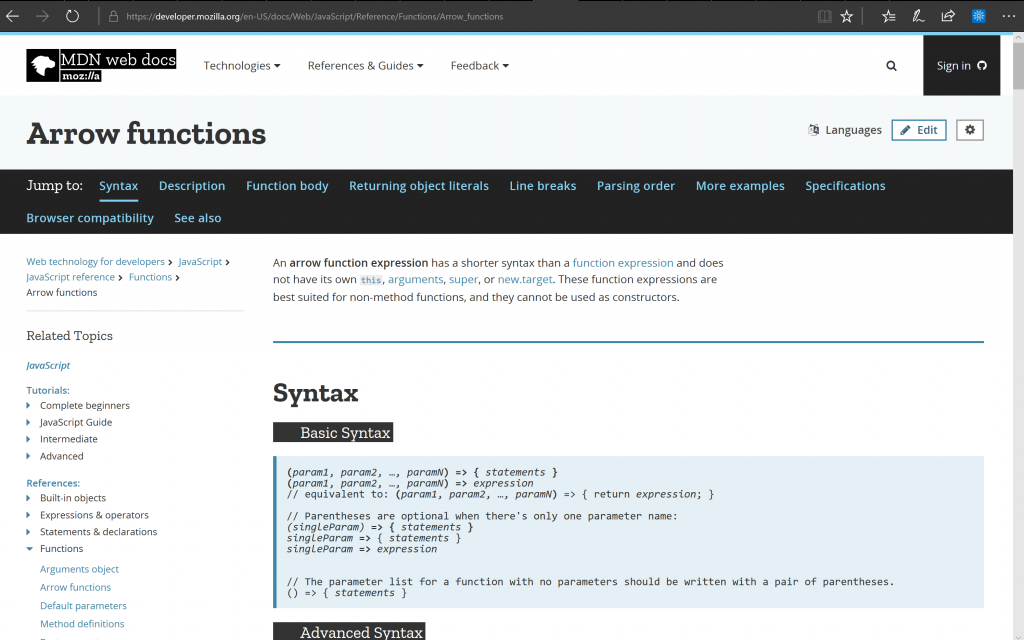Click the page vertical scrollbar thumb
The image size is (1024, 640).
1018,66
